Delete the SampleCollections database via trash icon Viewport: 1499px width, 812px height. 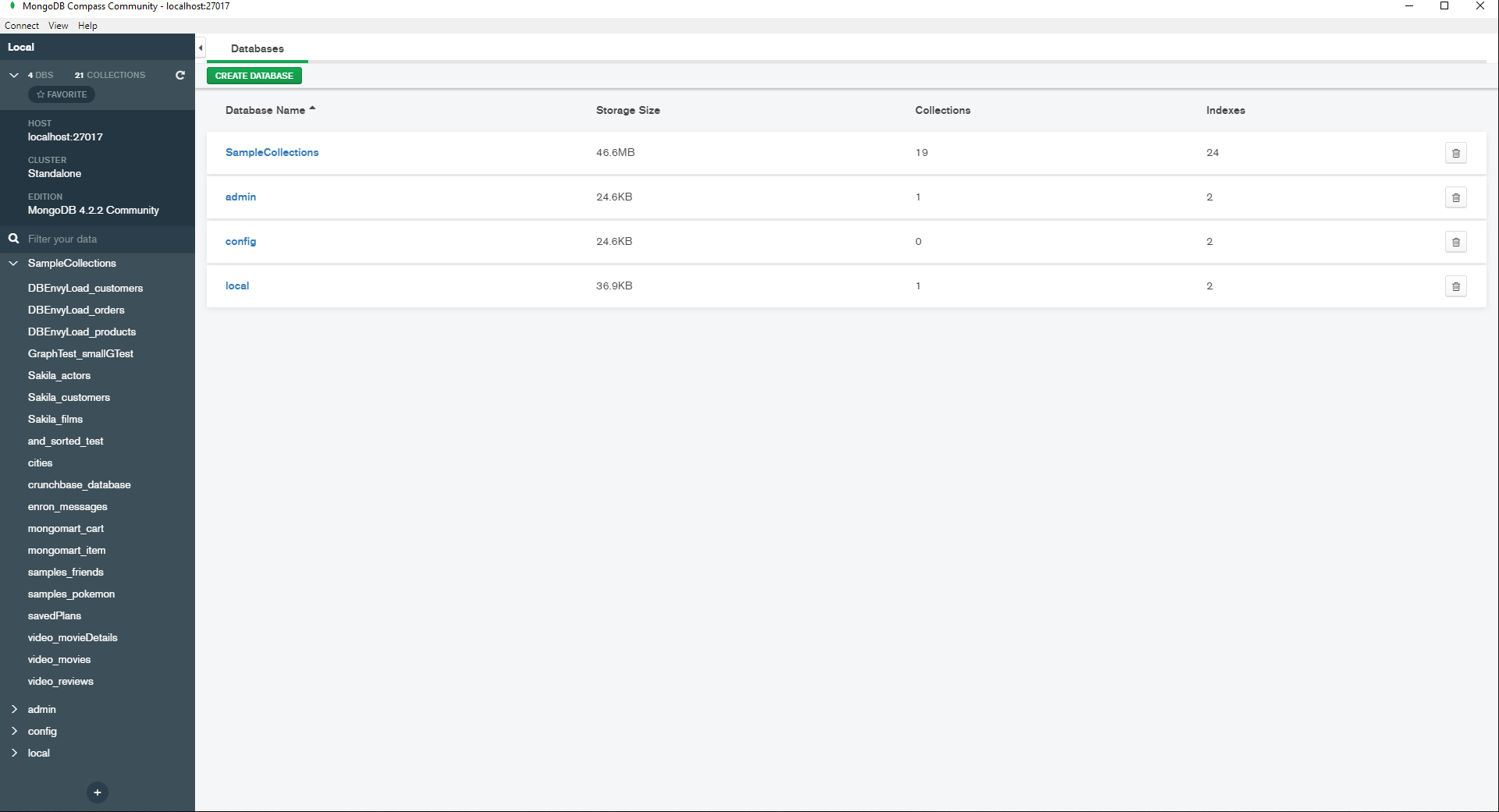[x=1455, y=153]
